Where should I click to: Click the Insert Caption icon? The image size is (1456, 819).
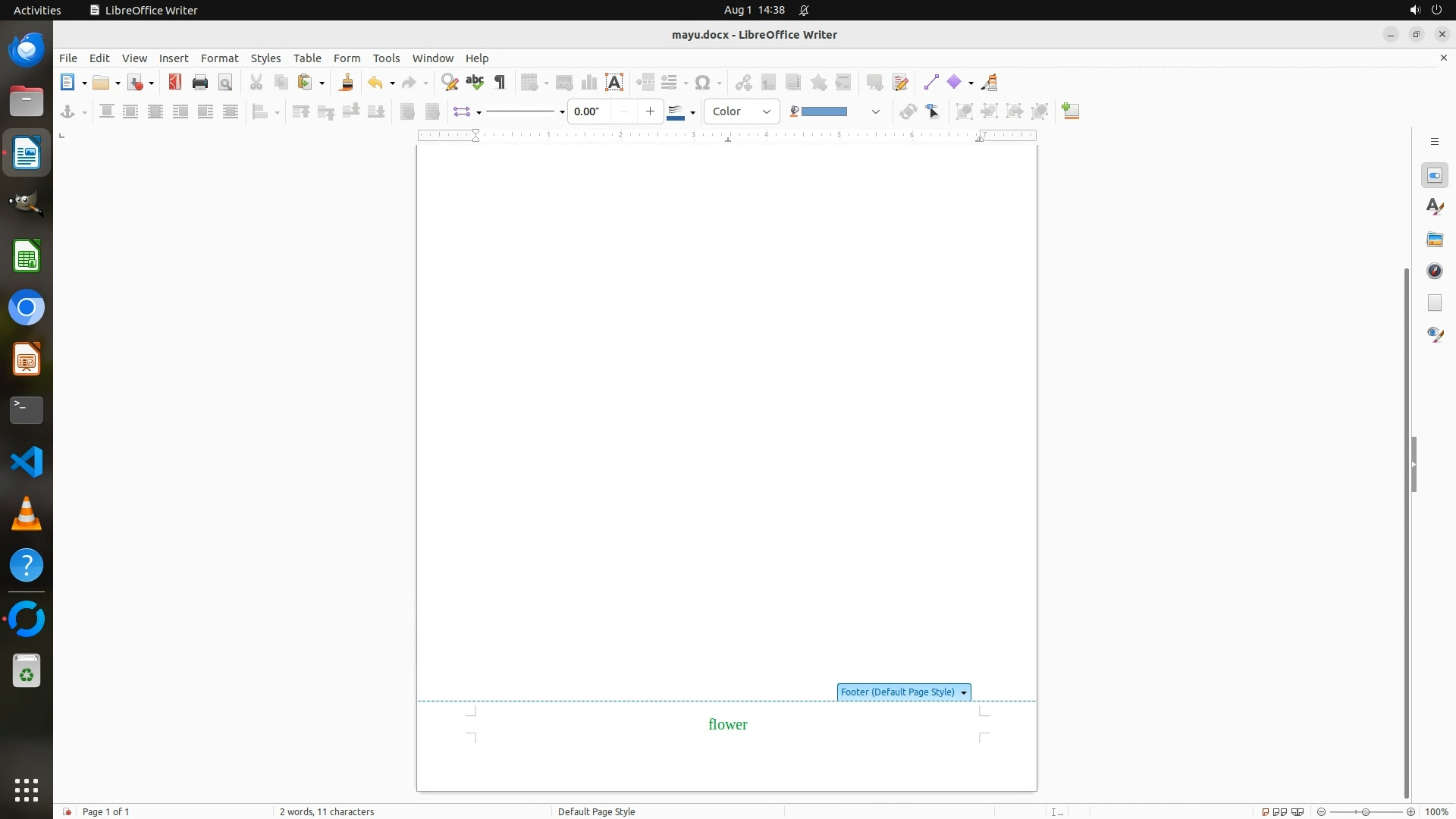pos(1071,111)
